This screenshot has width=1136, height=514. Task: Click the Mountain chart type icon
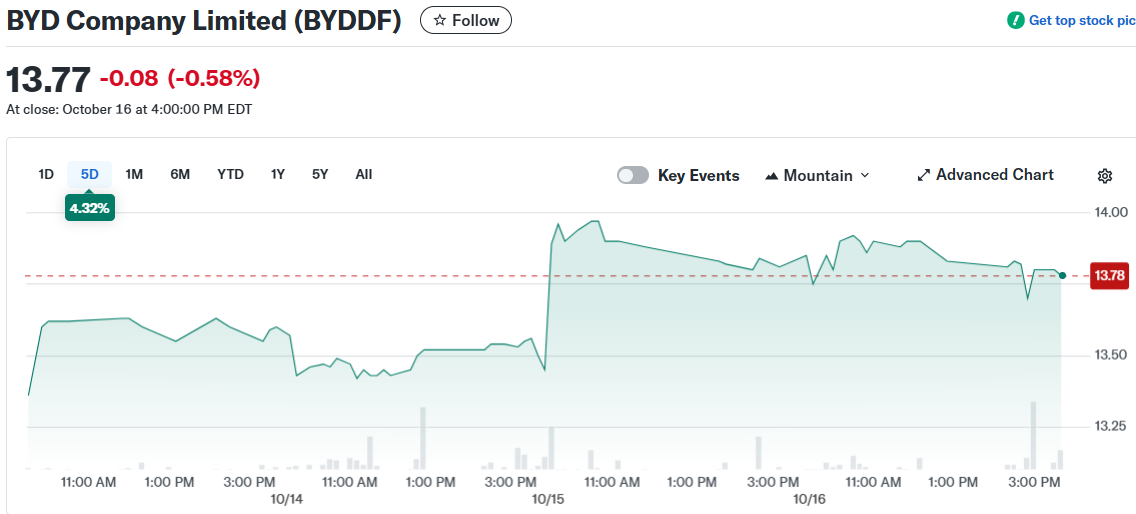click(x=771, y=176)
